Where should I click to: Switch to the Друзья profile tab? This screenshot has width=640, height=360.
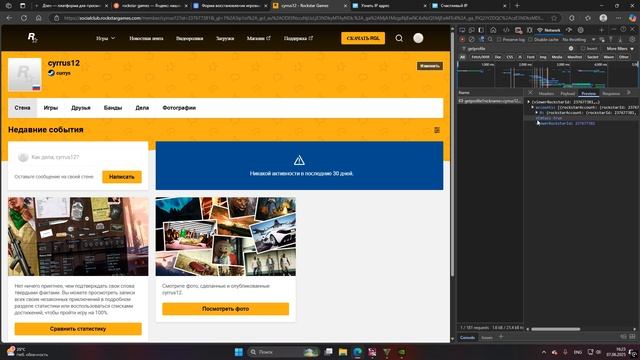(x=81, y=108)
